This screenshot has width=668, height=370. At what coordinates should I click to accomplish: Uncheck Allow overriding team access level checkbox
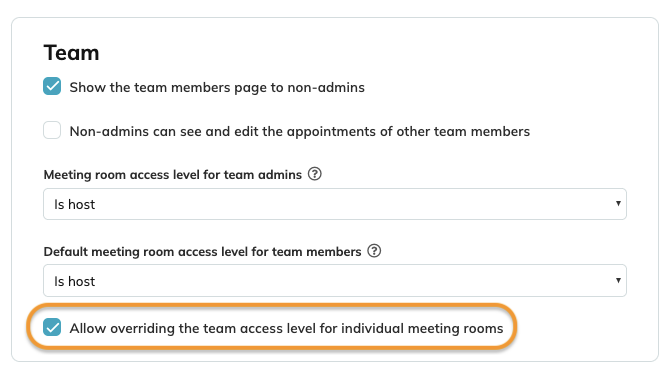click(x=52, y=327)
